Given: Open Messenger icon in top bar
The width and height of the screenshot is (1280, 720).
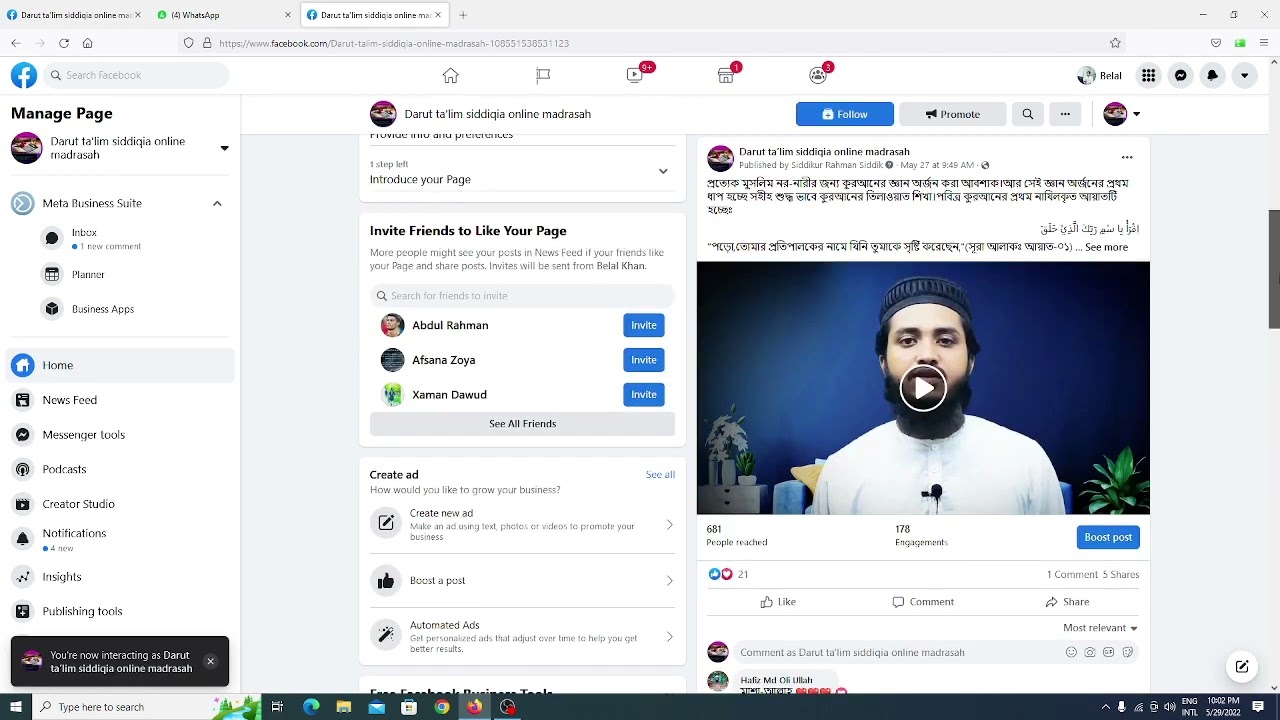Looking at the screenshot, I should (x=1180, y=75).
